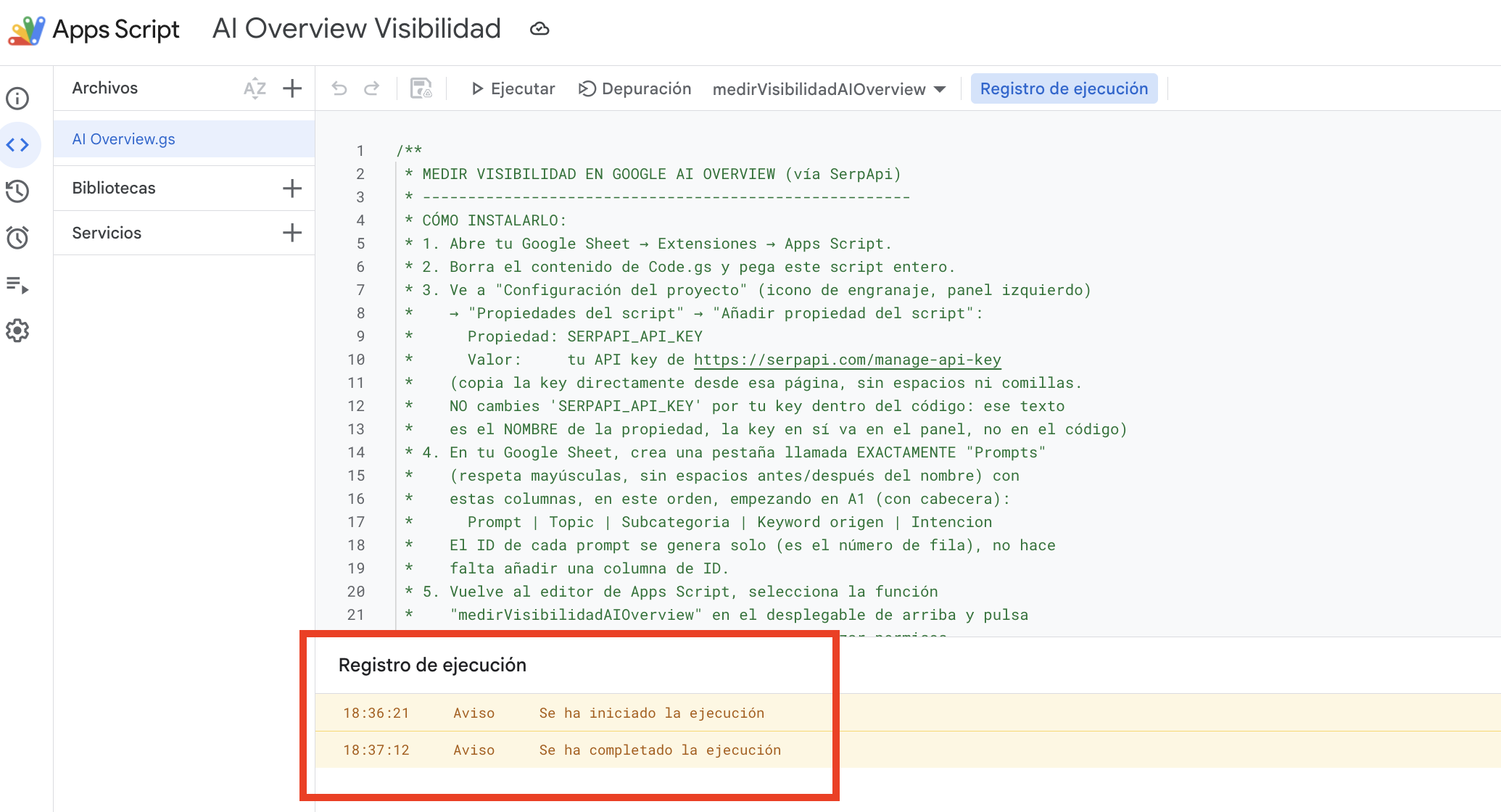Open the Triggers alarm clock icon
Viewport: 1501px width, 812px height.
17,238
